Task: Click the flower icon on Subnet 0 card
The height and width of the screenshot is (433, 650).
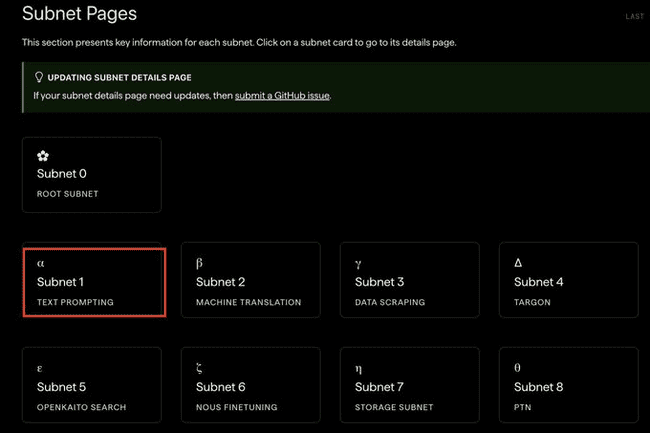Action: (x=43, y=156)
